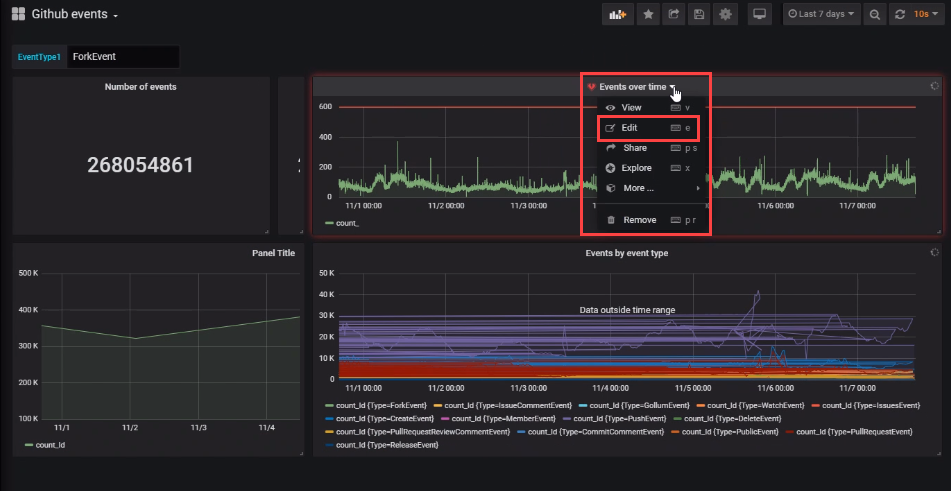Choose Explore in the panel menu

click(x=636, y=168)
